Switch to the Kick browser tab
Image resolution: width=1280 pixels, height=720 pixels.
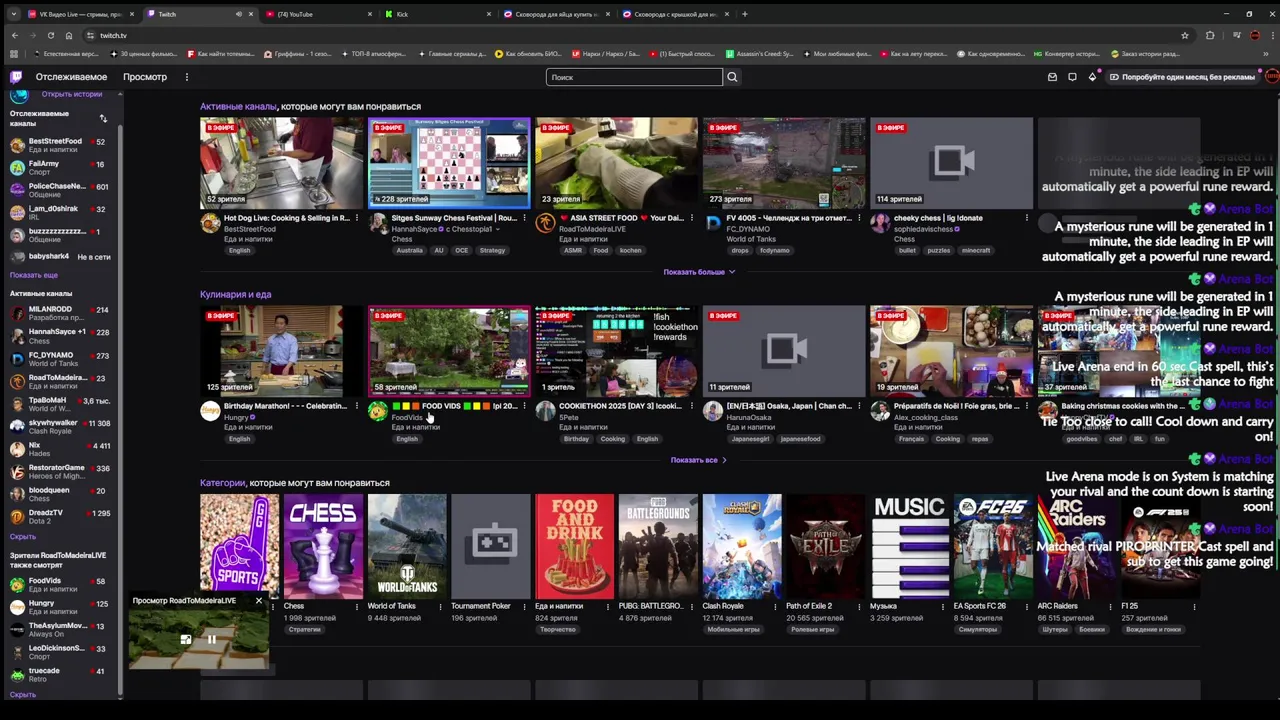(436, 14)
